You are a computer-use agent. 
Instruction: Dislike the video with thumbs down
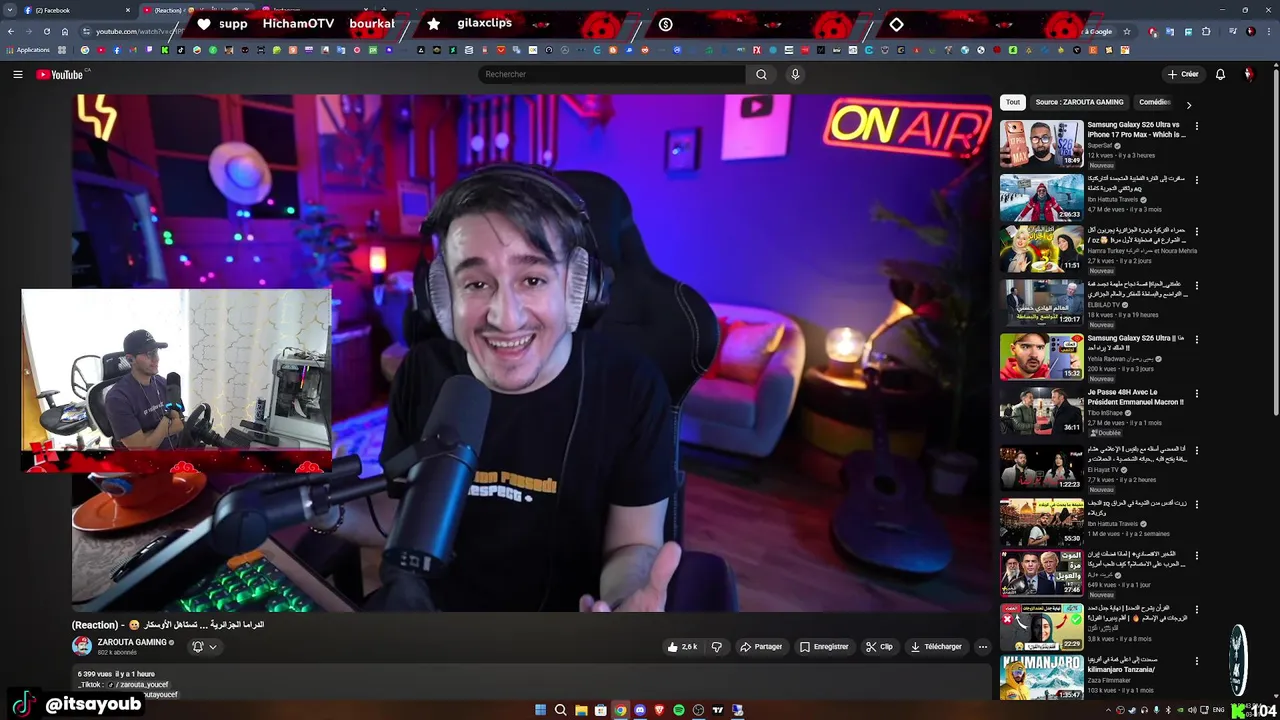pos(716,647)
